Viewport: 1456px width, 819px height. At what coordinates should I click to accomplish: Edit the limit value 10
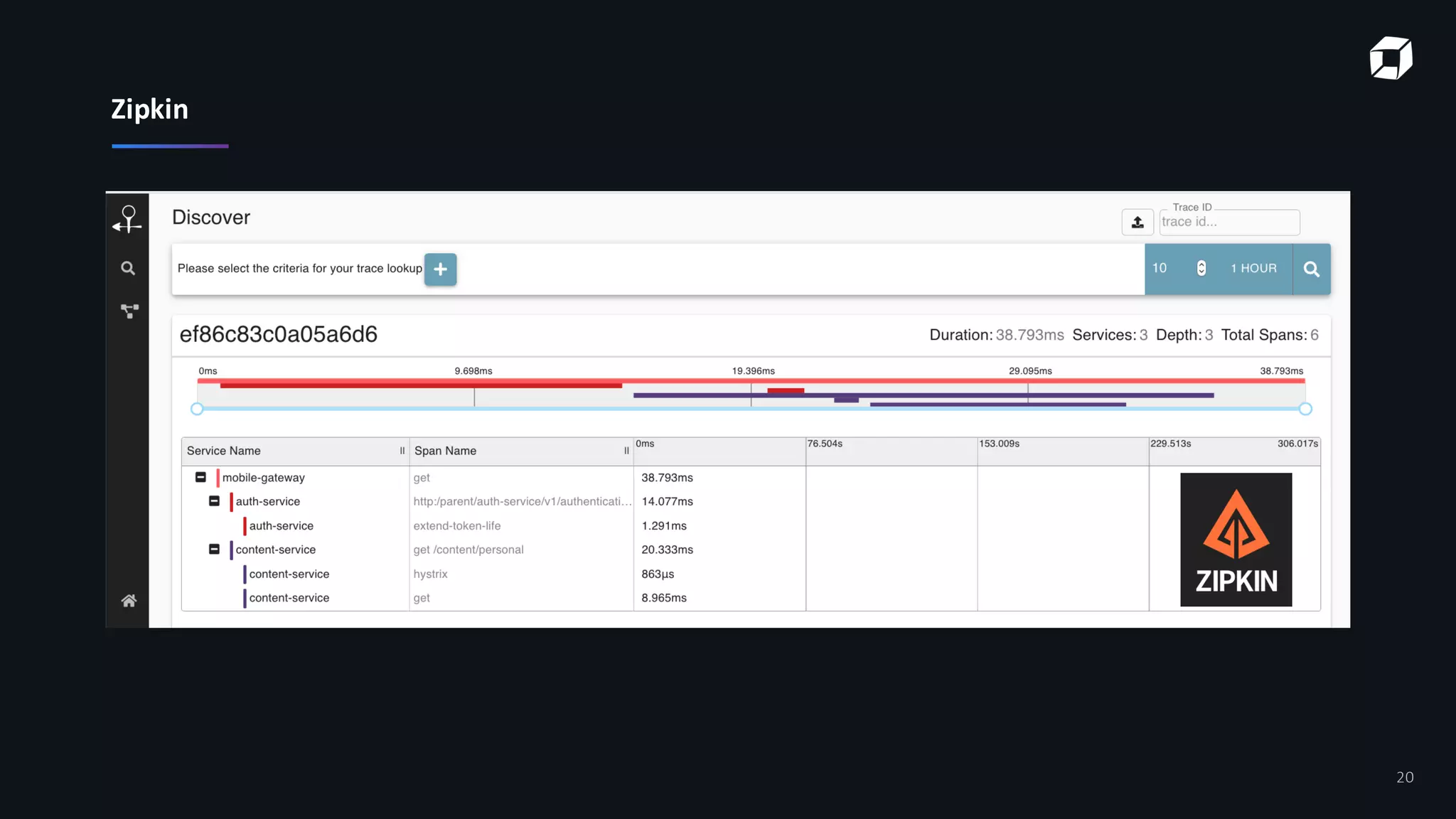(1160, 268)
